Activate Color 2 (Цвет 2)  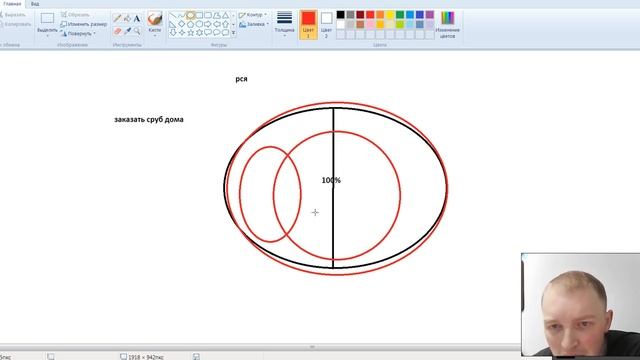[x=326, y=25]
